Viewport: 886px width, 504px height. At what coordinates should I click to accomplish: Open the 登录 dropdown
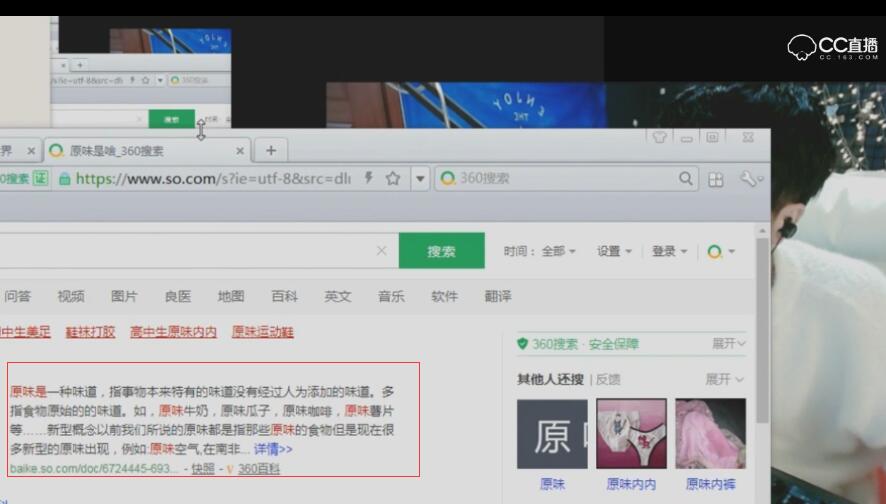[x=669, y=251]
